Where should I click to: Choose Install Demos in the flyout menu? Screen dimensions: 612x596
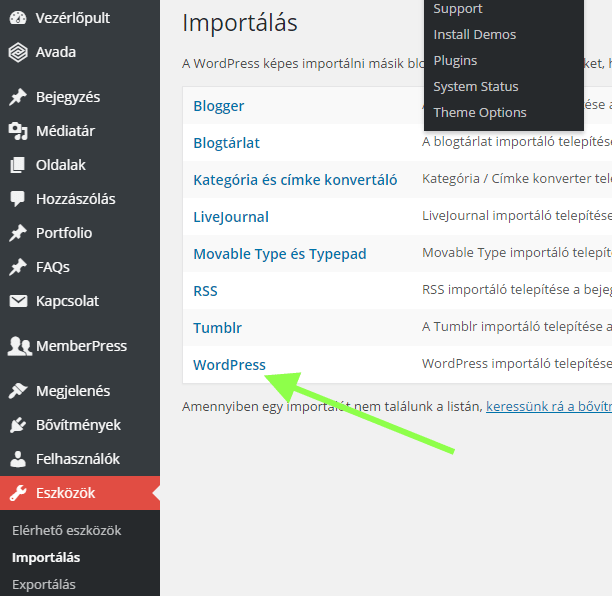click(474, 34)
